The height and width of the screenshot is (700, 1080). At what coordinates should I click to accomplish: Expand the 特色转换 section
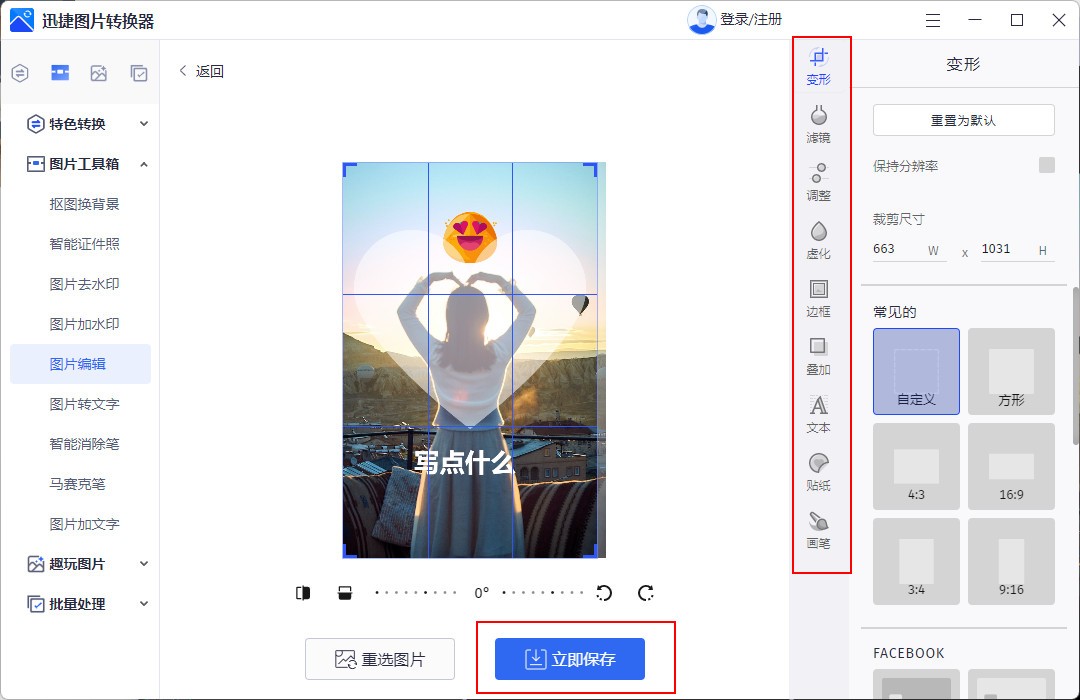[x=80, y=123]
